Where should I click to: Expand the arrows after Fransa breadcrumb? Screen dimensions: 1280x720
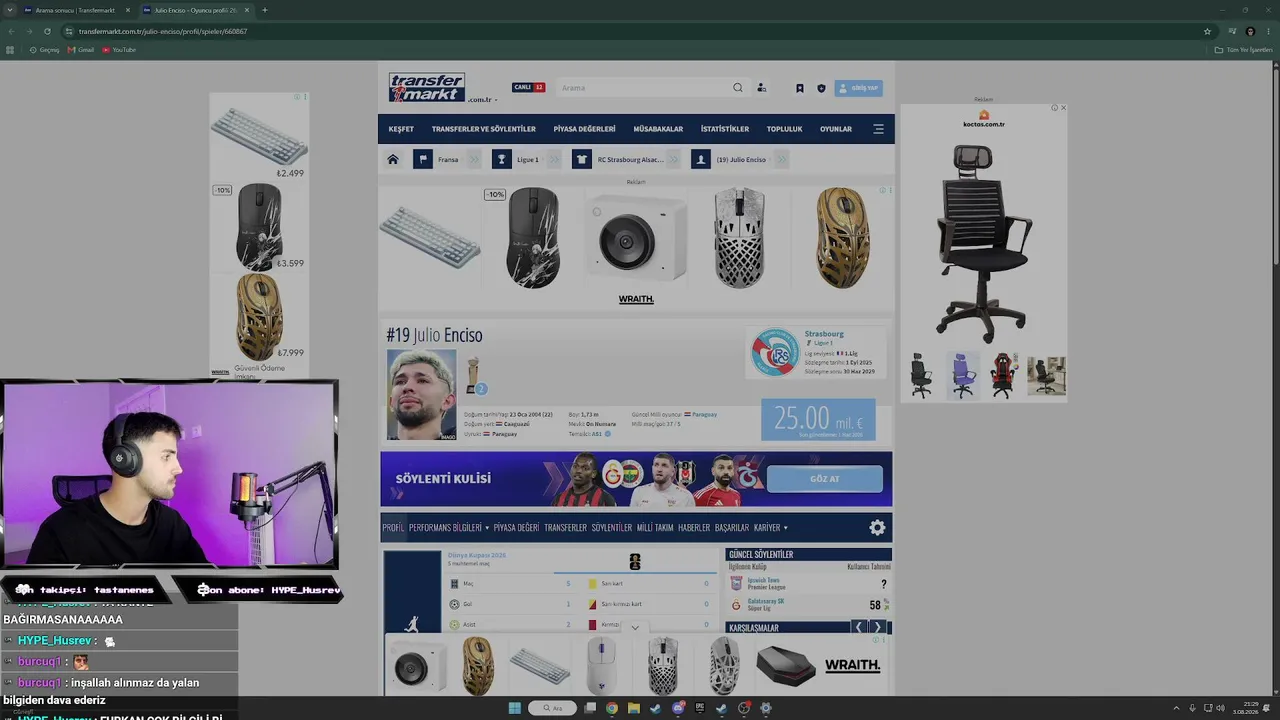474,160
